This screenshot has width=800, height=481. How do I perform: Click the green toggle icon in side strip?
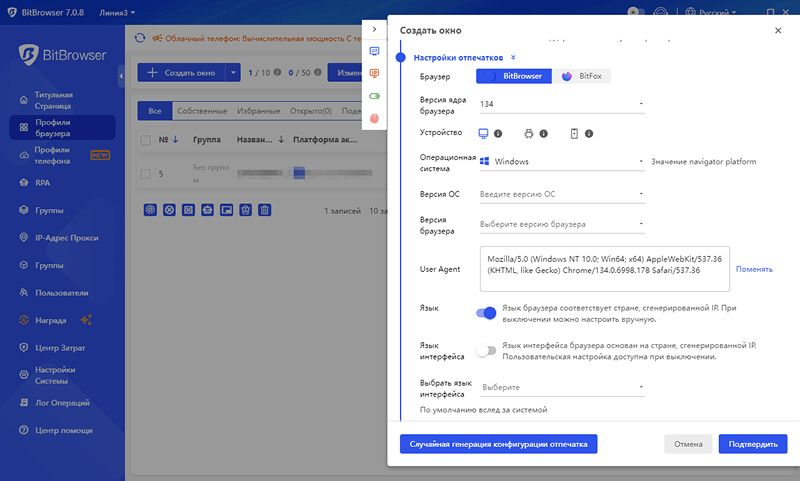point(375,96)
